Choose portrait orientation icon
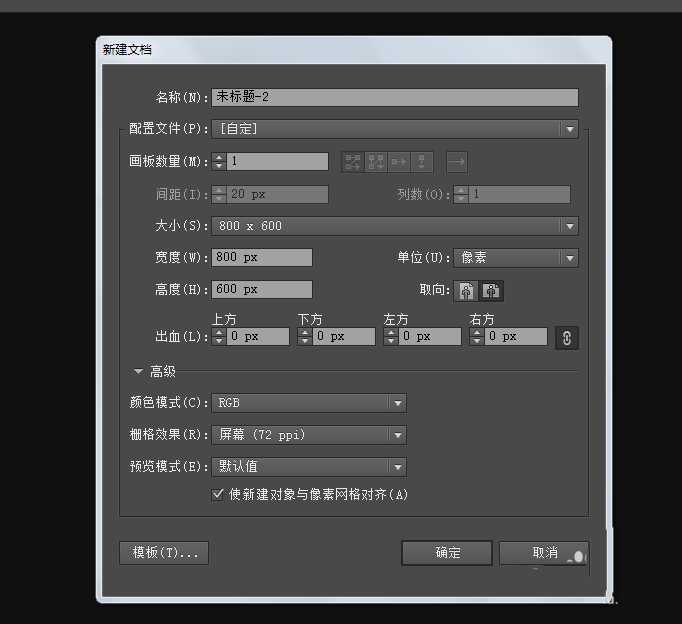682x624 pixels. pos(466,291)
